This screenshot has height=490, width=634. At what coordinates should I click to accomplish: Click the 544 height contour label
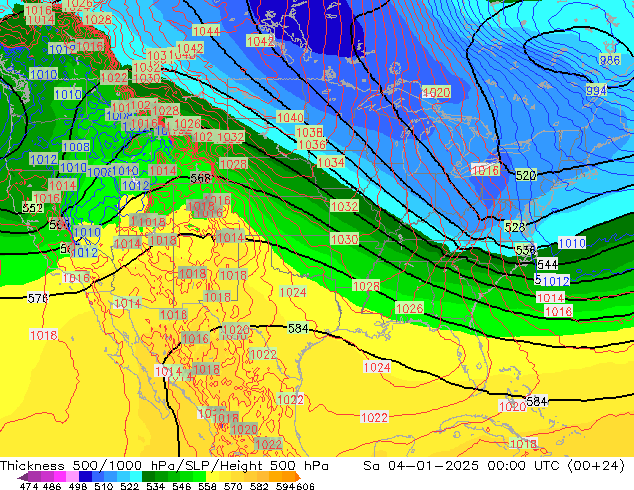click(x=547, y=264)
